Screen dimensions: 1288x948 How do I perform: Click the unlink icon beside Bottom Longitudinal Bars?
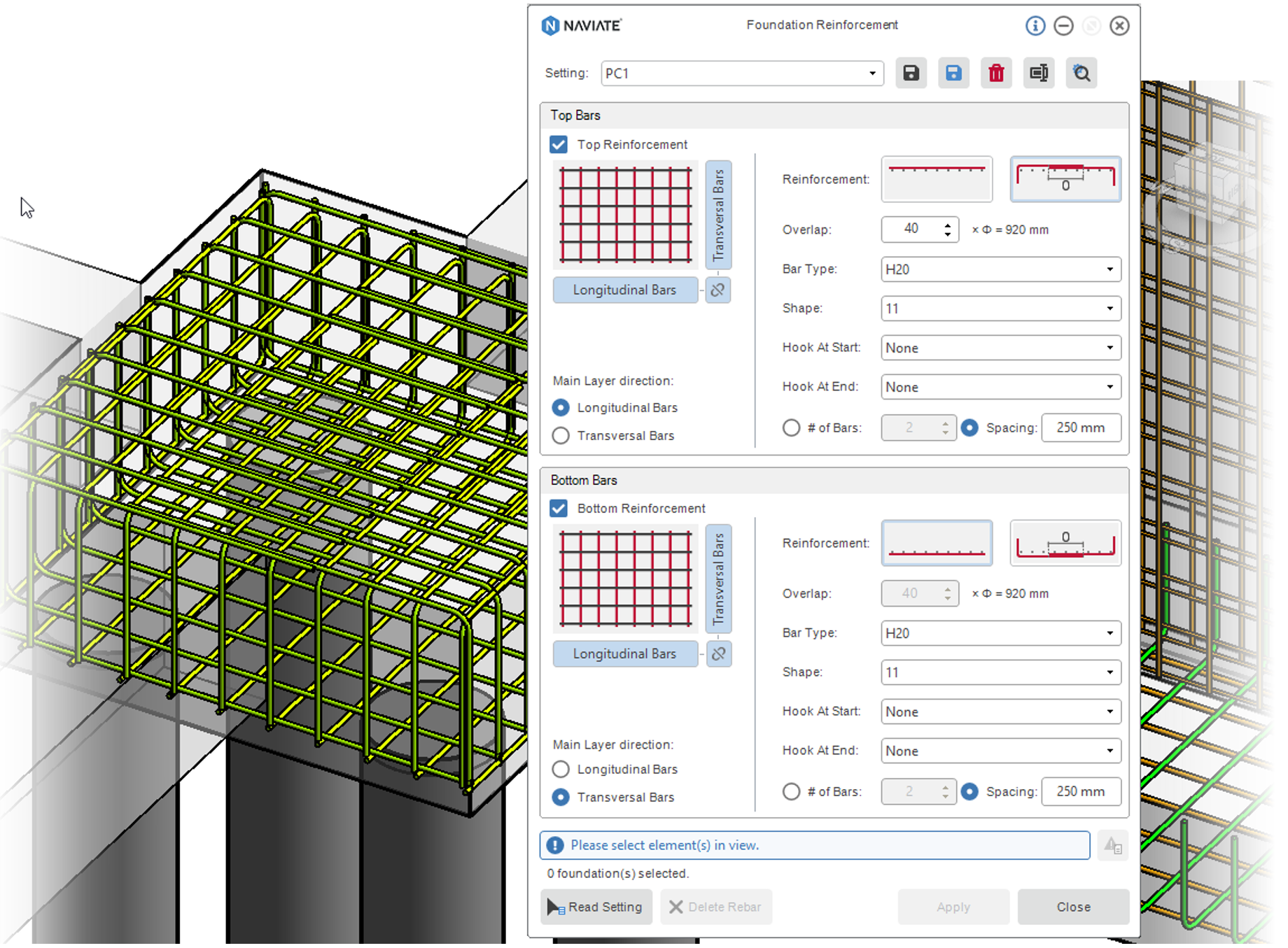click(x=719, y=653)
